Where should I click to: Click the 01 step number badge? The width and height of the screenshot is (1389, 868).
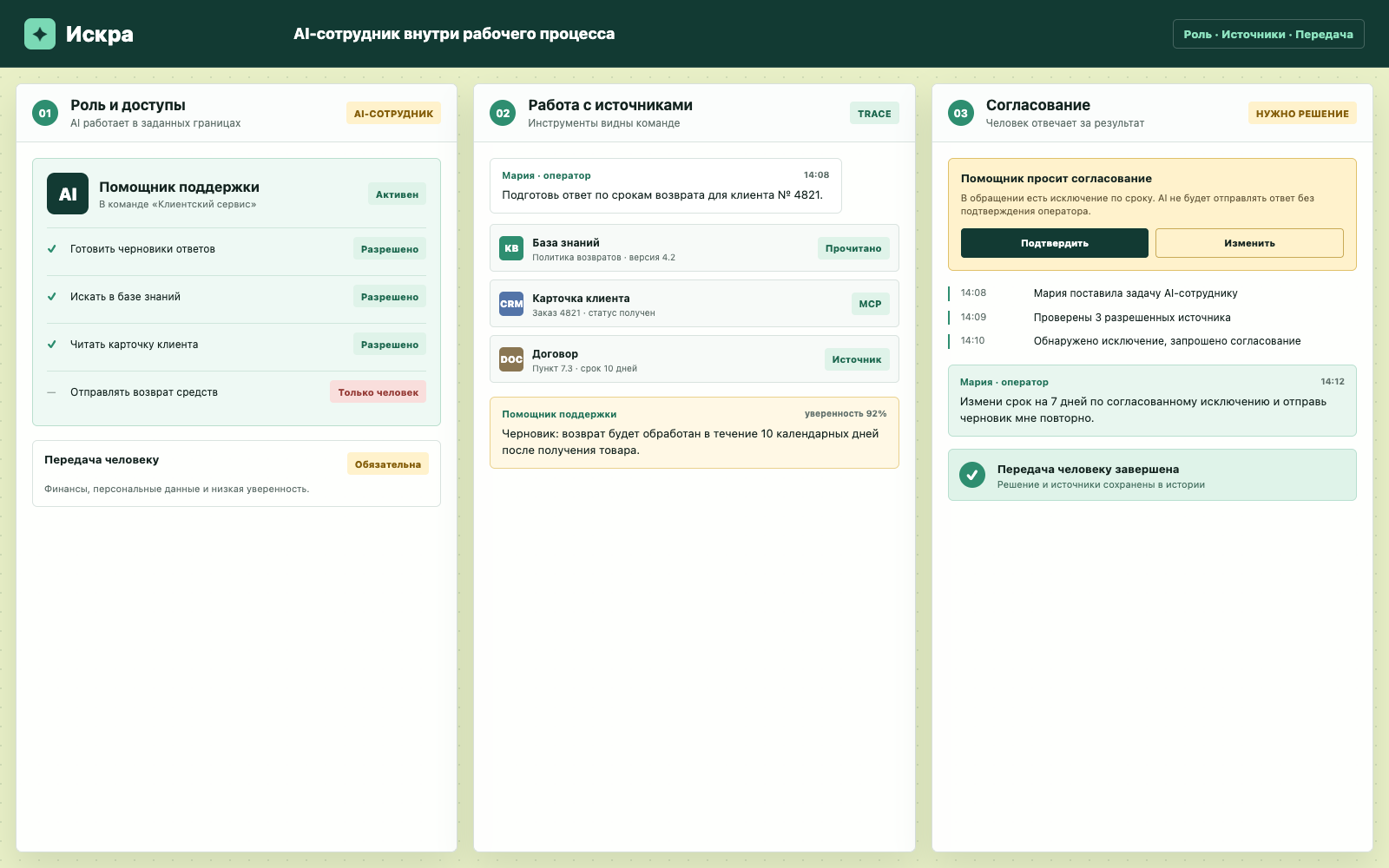click(x=45, y=113)
